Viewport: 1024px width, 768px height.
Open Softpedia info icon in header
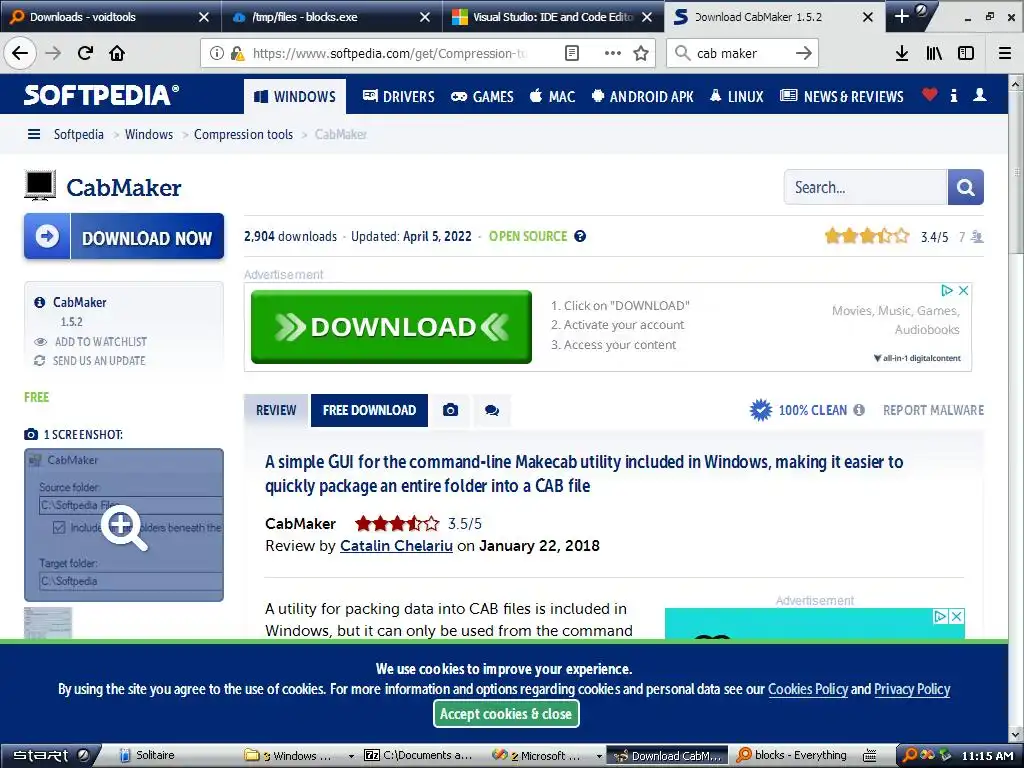(954, 95)
